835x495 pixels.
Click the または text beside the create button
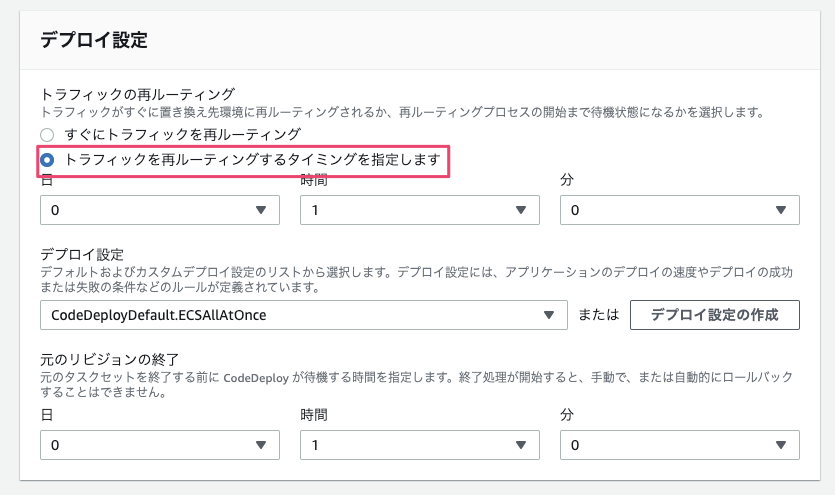(599, 315)
